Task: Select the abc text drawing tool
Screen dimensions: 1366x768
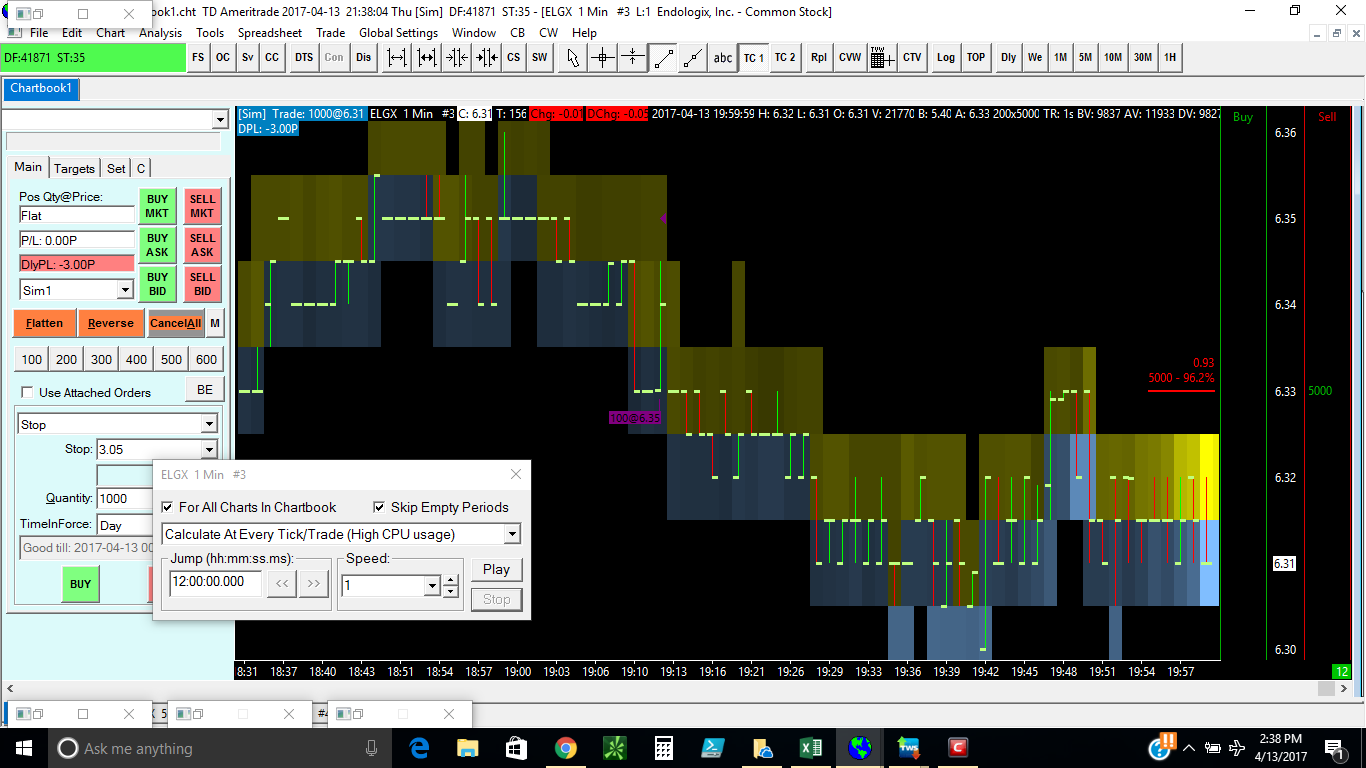Action: click(722, 58)
